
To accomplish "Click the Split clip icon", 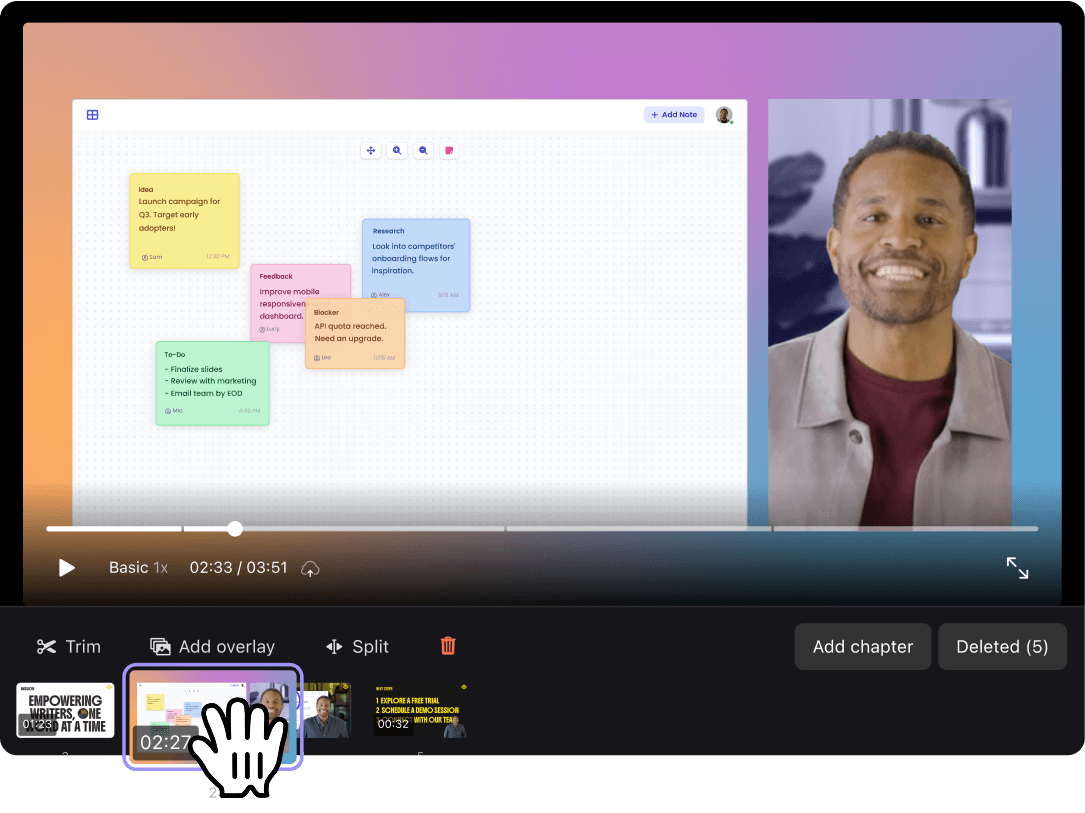I will point(334,647).
